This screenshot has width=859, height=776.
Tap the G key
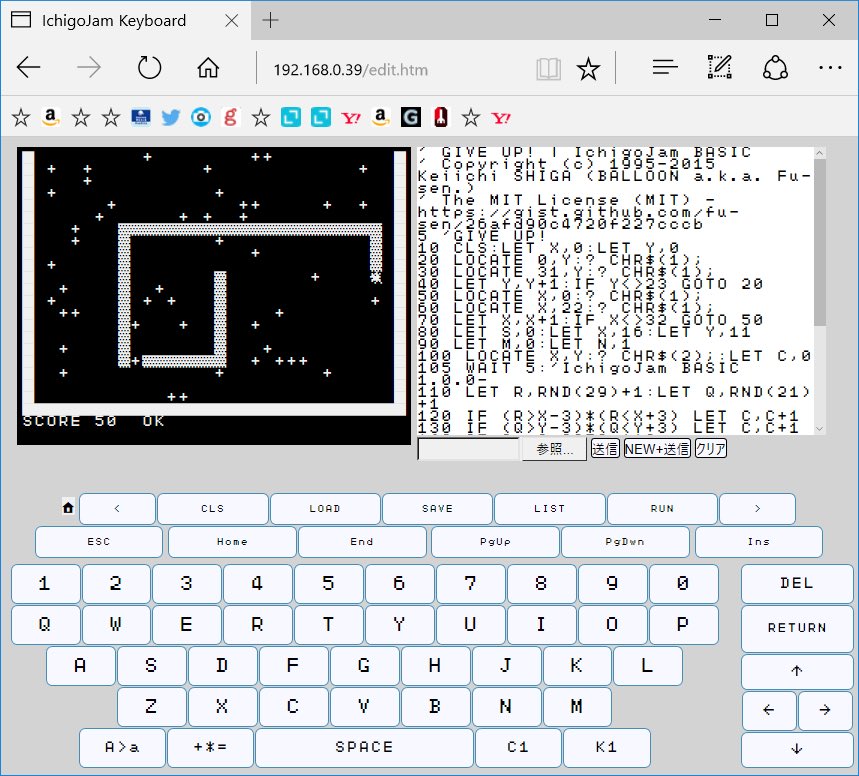(x=364, y=666)
